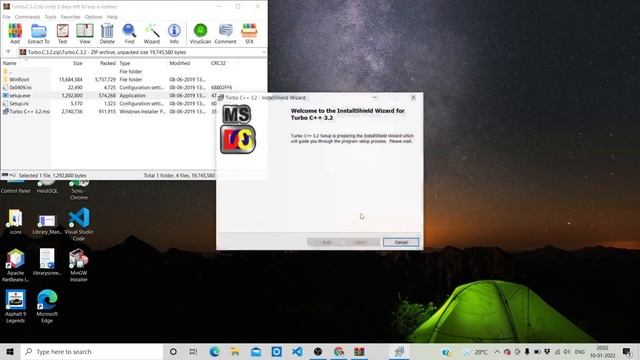Open Microsoft Edge desktop shortcut

pyautogui.click(x=47, y=307)
